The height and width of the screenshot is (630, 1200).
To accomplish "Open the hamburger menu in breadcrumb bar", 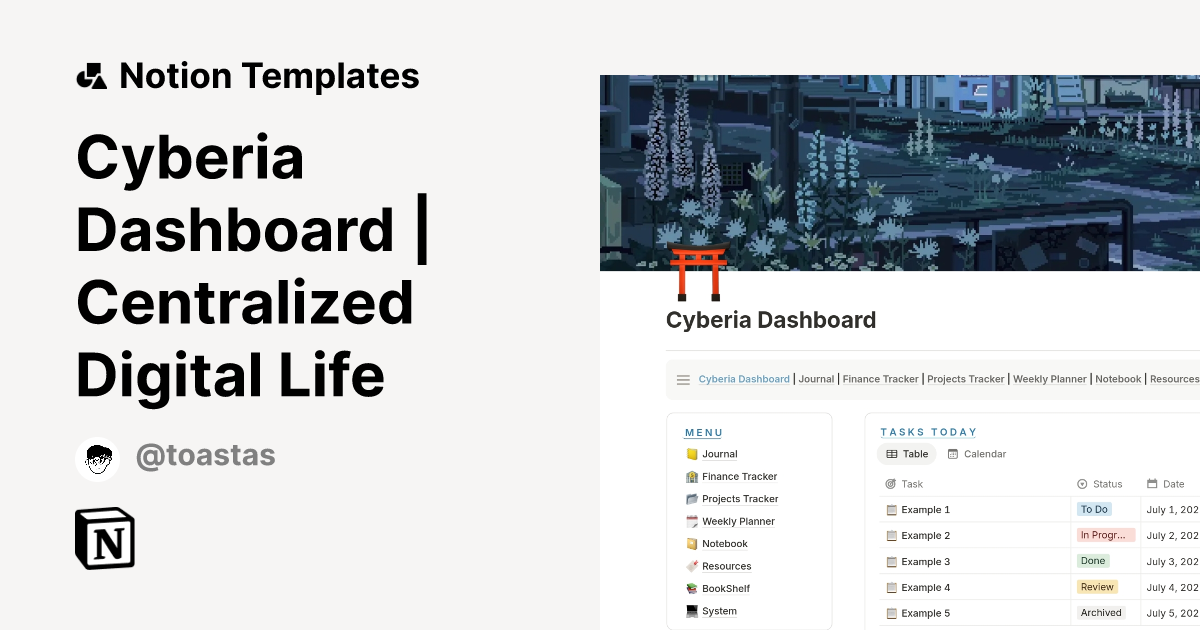I will click(x=683, y=380).
